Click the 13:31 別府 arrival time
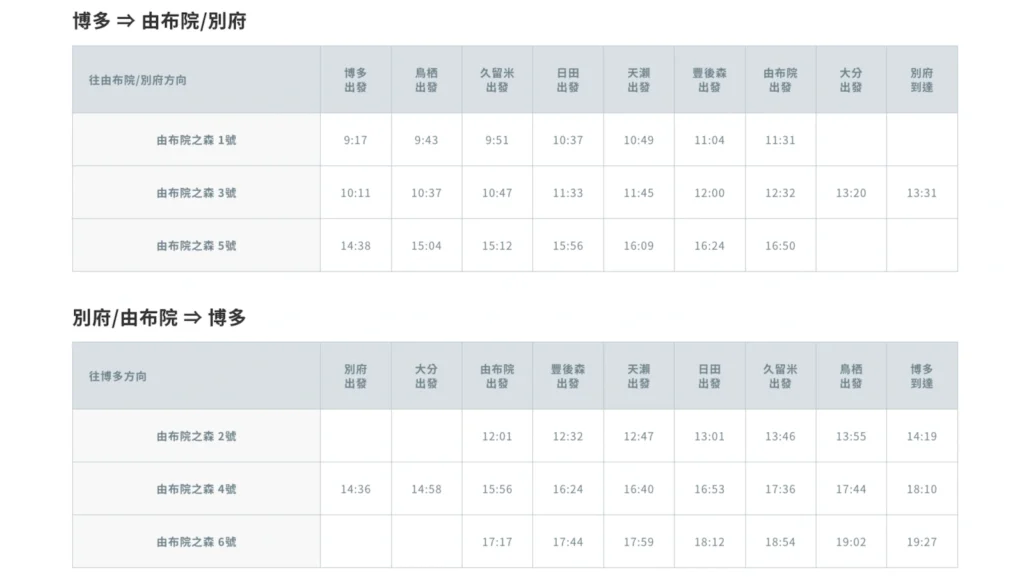 coord(921,193)
